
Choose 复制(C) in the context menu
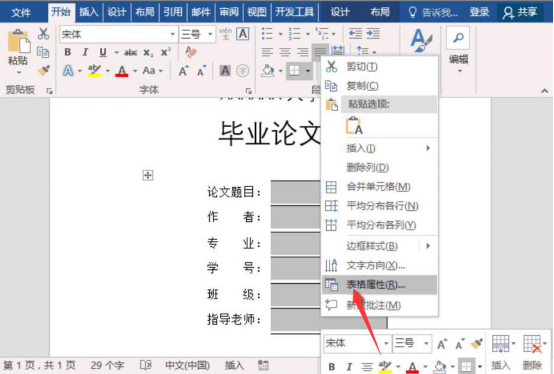(x=379, y=85)
